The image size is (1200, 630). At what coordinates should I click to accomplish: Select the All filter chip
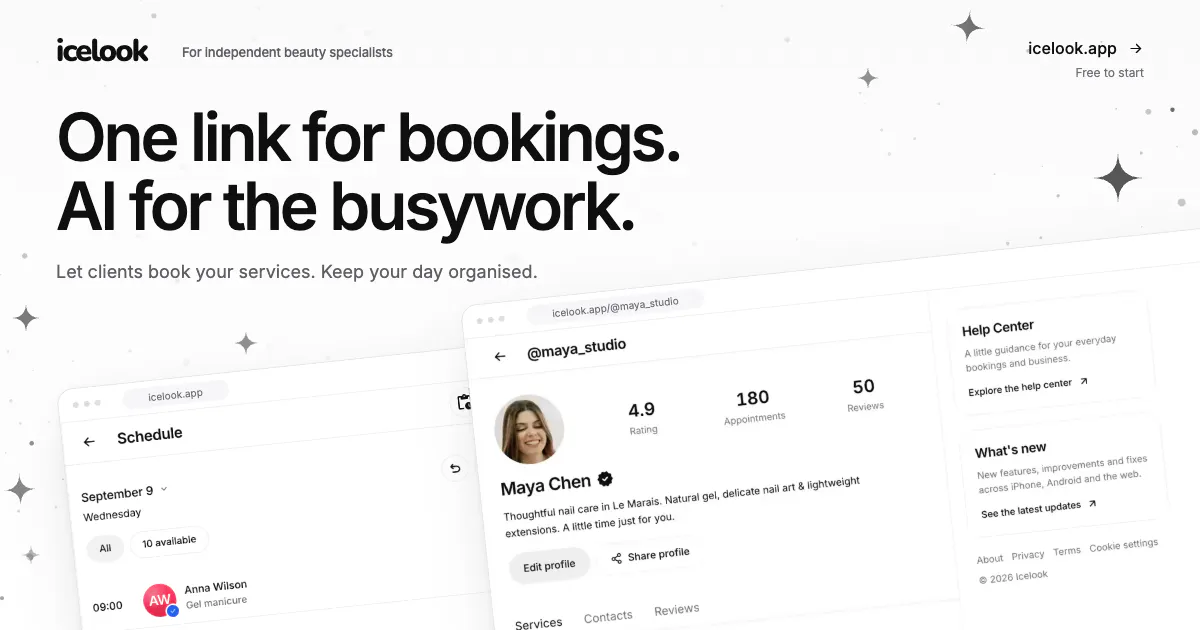pos(105,547)
